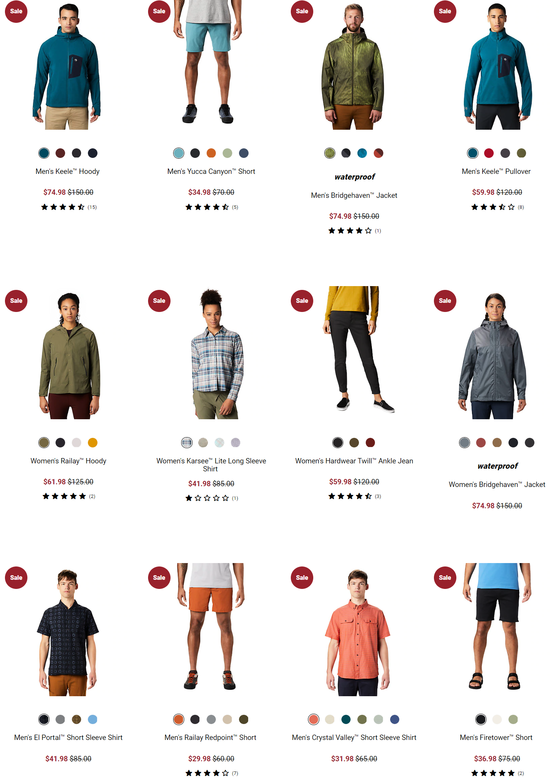Click the Women's Karsee plaid shirt photo
The width and height of the screenshot is (550, 778).
pyautogui.click(x=216, y=353)
